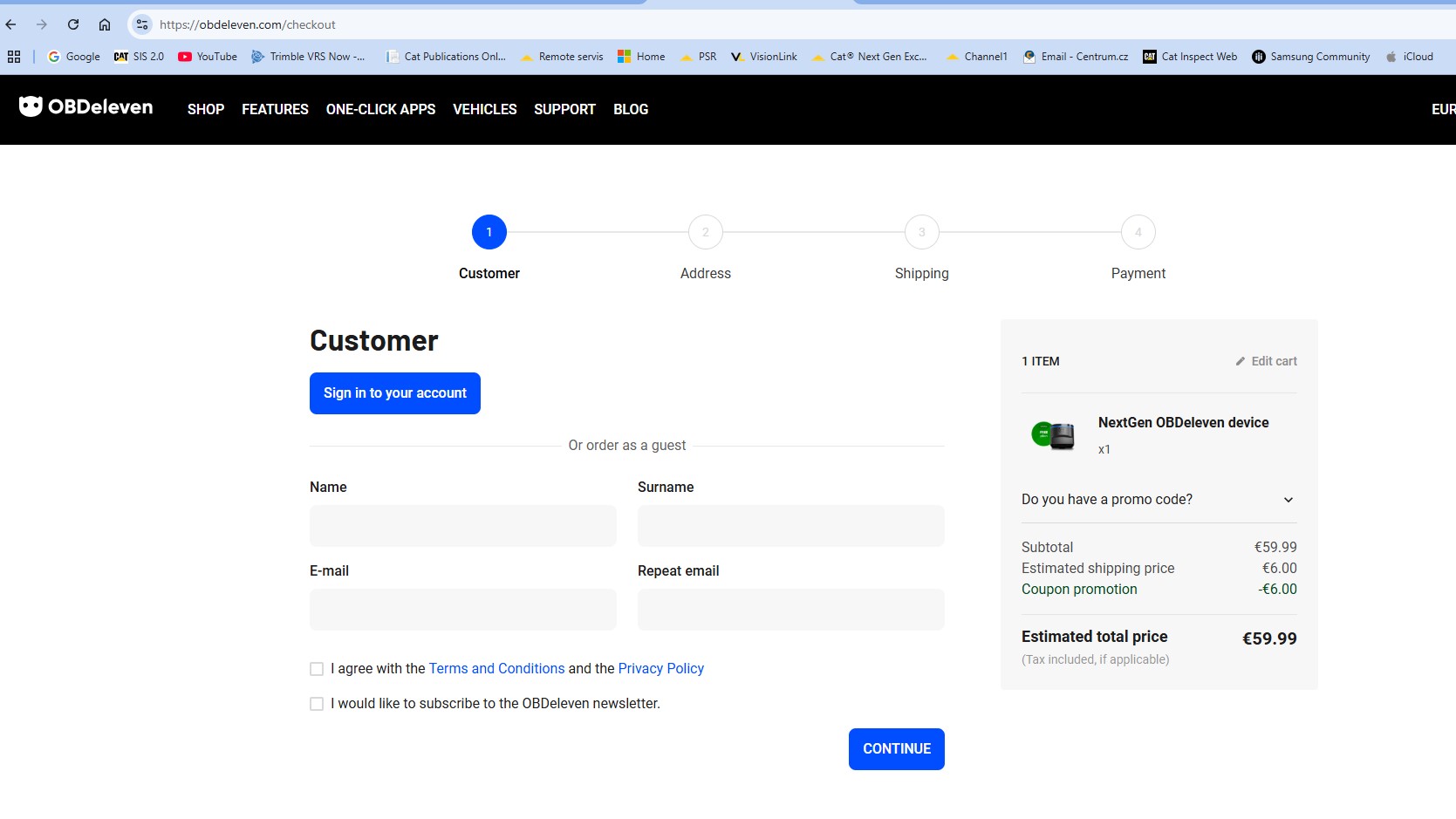Open site information icon in address bar
The image size is (1456, 819).
(142, 24)
